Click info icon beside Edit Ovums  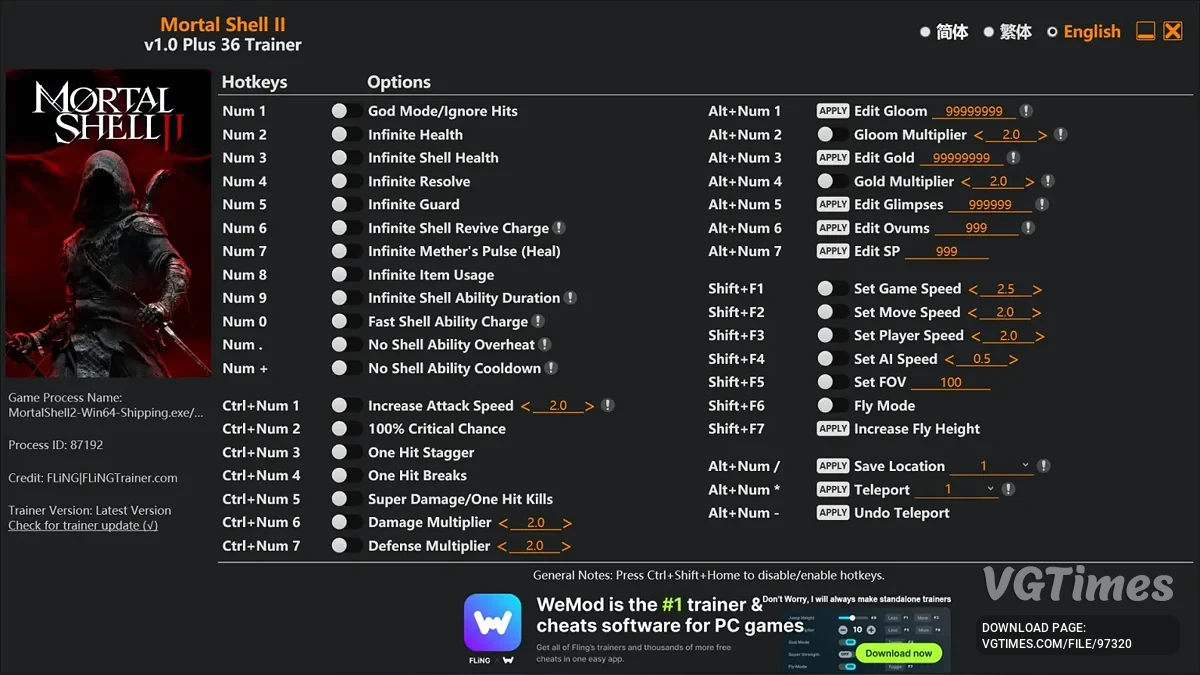(x=1028, y=228)
